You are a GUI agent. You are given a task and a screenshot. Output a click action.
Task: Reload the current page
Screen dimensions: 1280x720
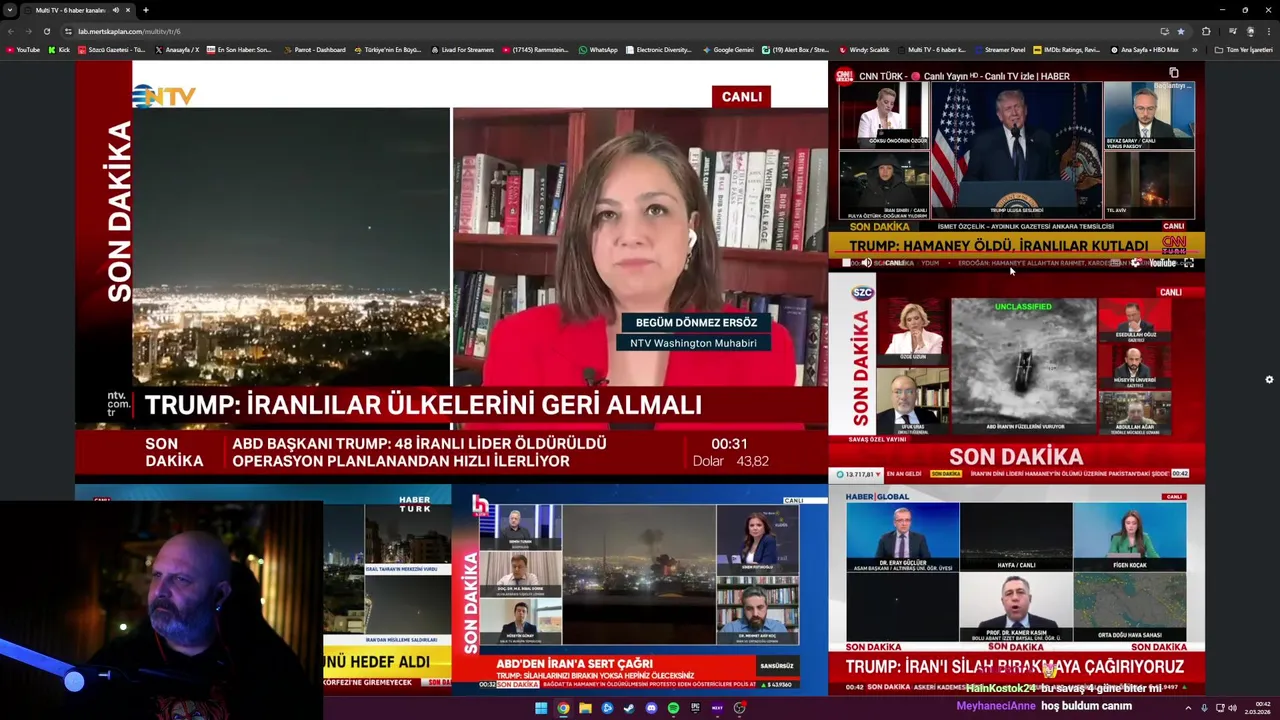(x=47, y=31)
